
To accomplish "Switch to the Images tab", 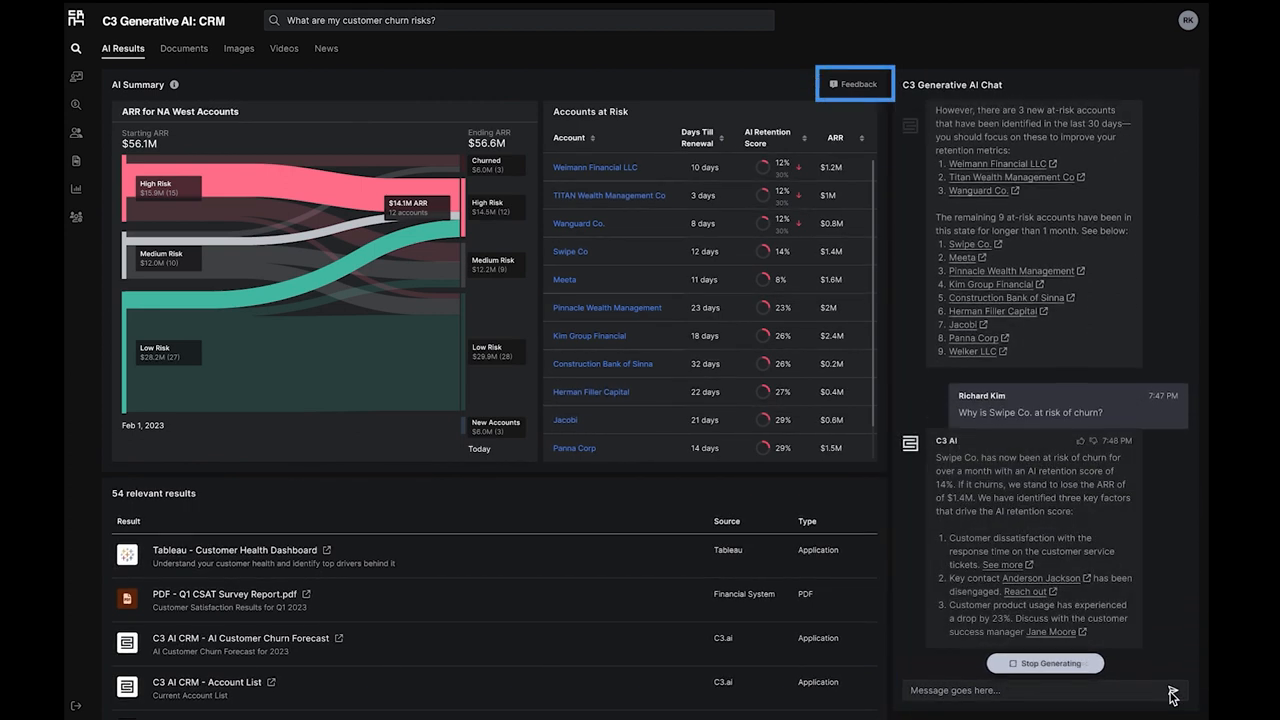I will (239, 48).
